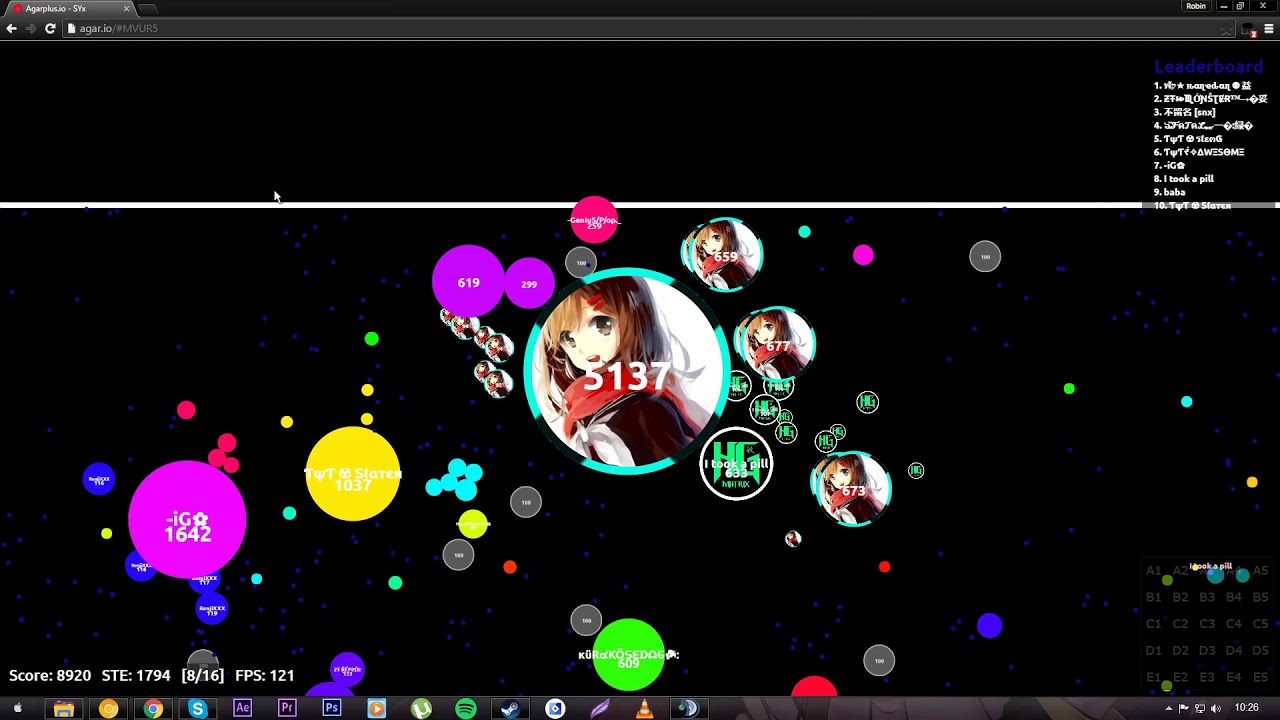Open the blue round icon taskbar app
Viewport: 1280px width, 720px height.
(555, 708)
